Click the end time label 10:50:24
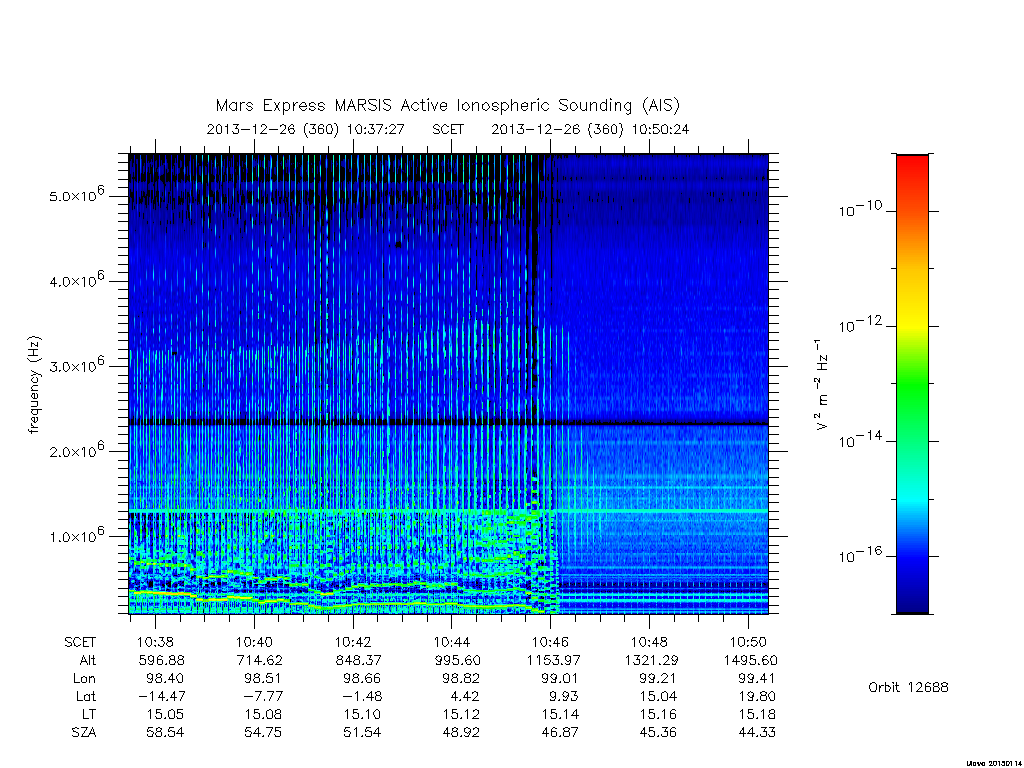 click(660, 129)
